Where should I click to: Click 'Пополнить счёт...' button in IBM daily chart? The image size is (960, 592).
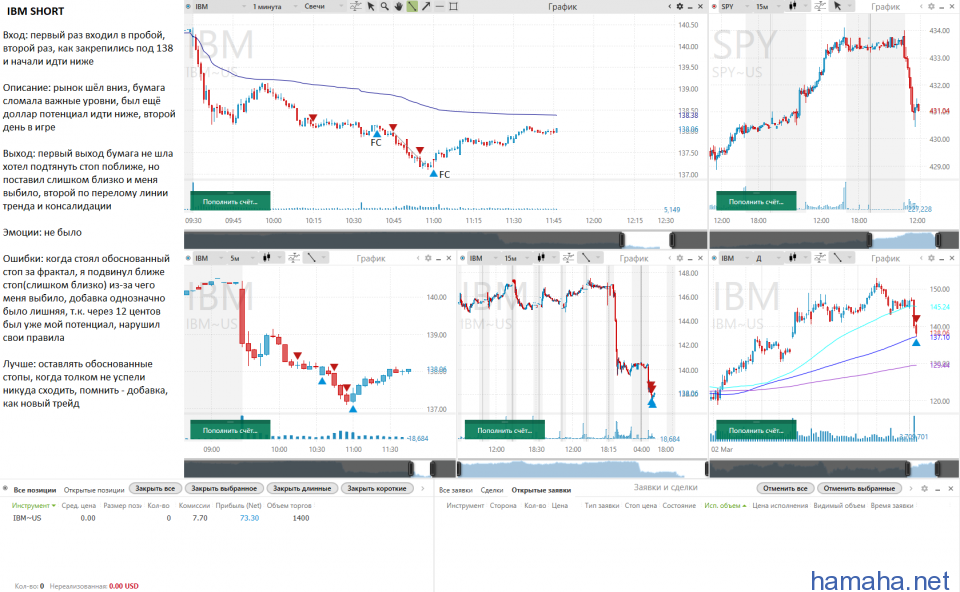(x=756, y=430)
